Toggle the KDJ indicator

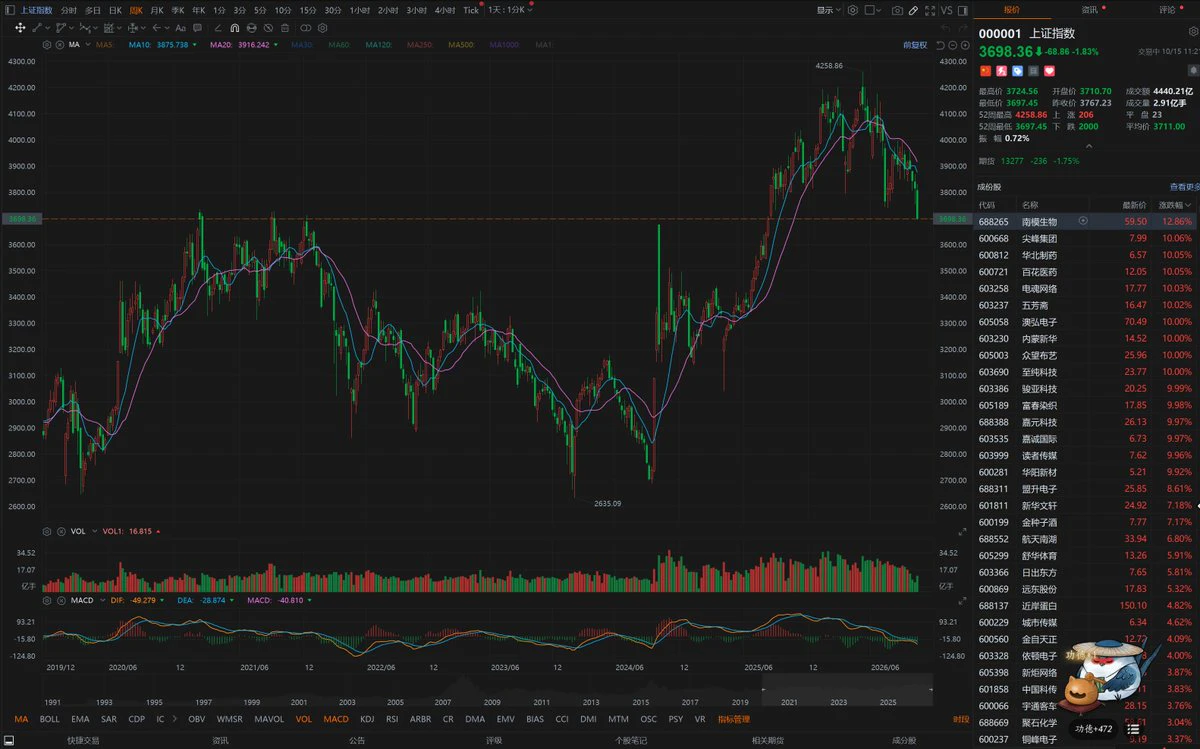click(x=367, y=719)
